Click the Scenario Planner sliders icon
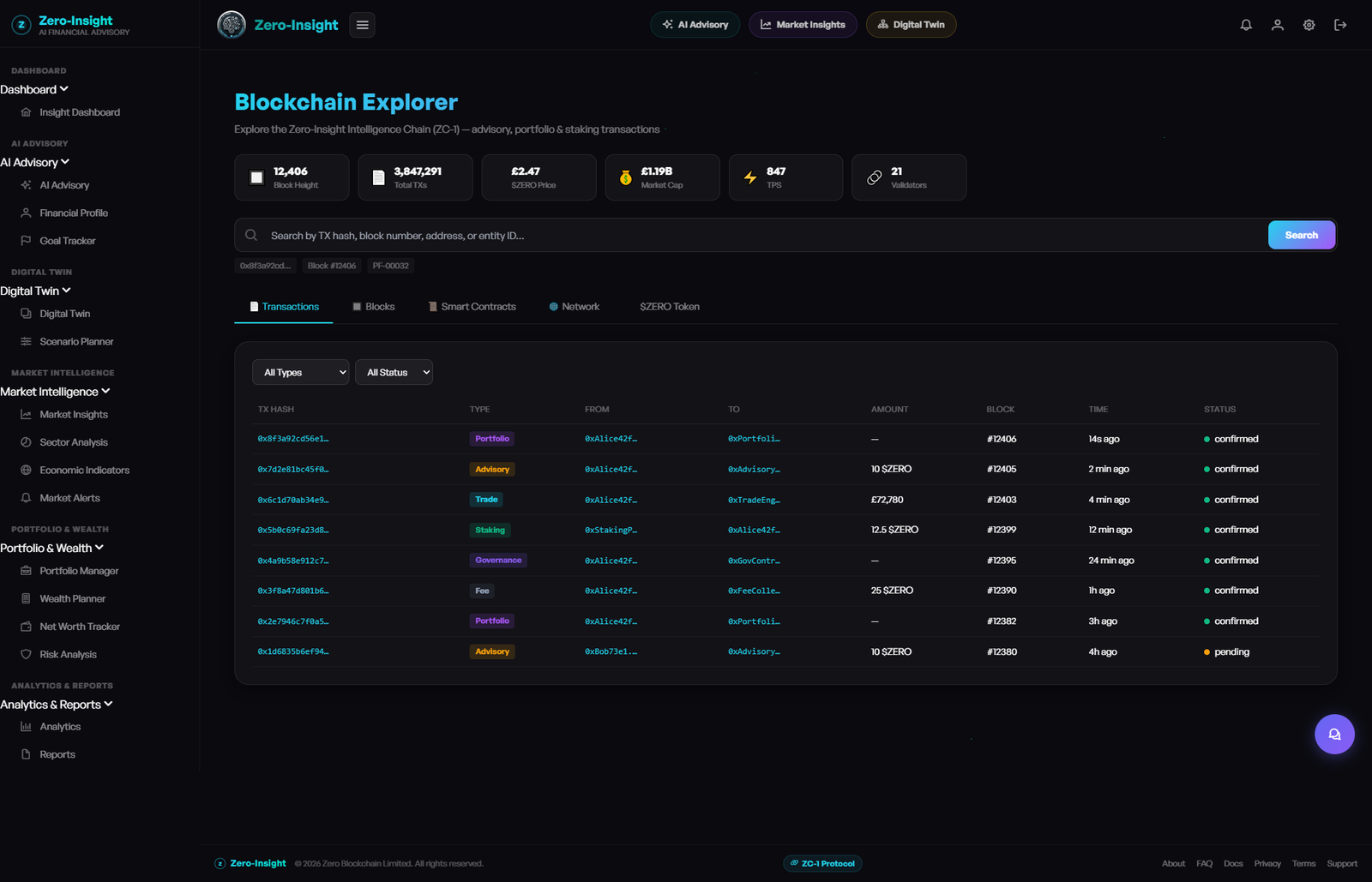Viewport: 1372px width, 882px height. (x=26, y=341)
